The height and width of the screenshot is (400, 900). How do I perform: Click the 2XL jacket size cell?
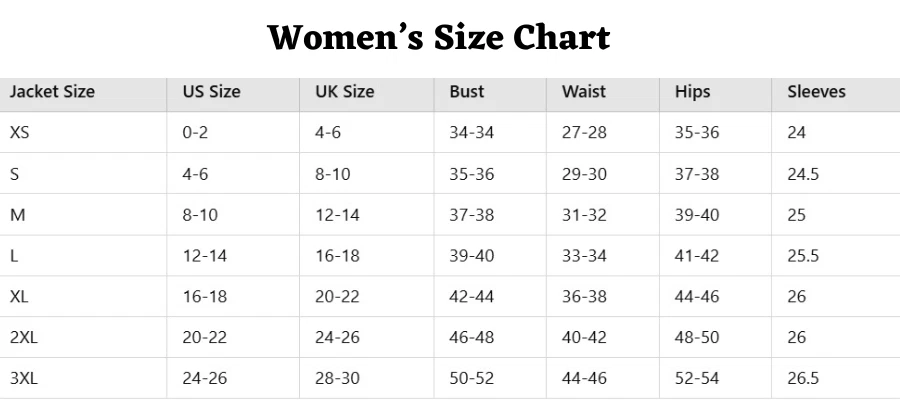point(24,338)
